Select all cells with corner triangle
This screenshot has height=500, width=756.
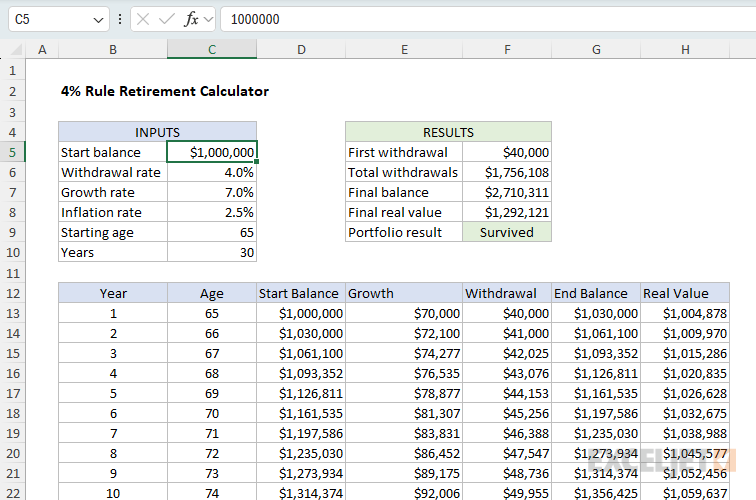[x=16, y=49]
